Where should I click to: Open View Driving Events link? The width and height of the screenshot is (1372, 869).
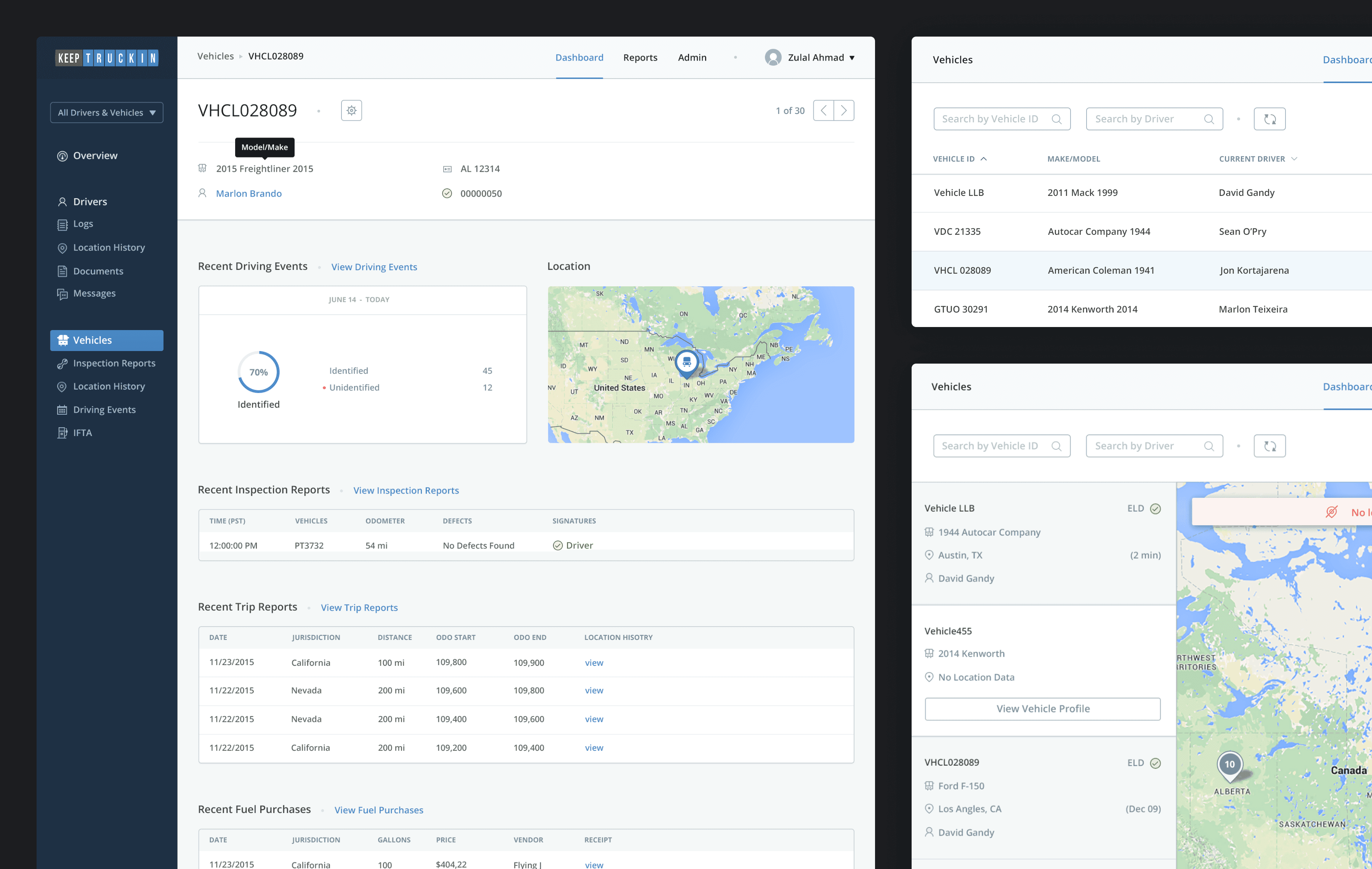374,267
